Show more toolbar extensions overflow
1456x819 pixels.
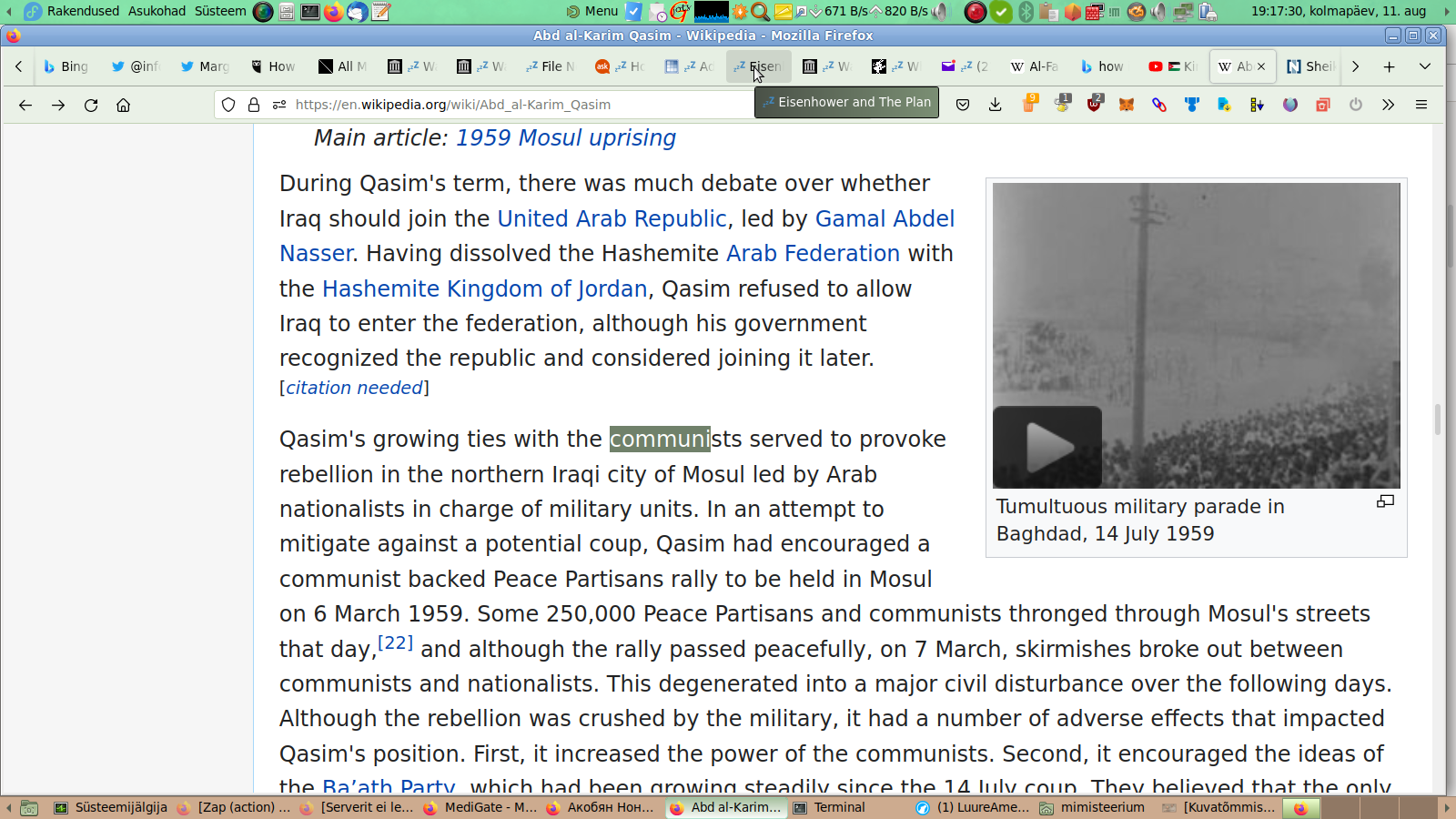(1389, 105)
